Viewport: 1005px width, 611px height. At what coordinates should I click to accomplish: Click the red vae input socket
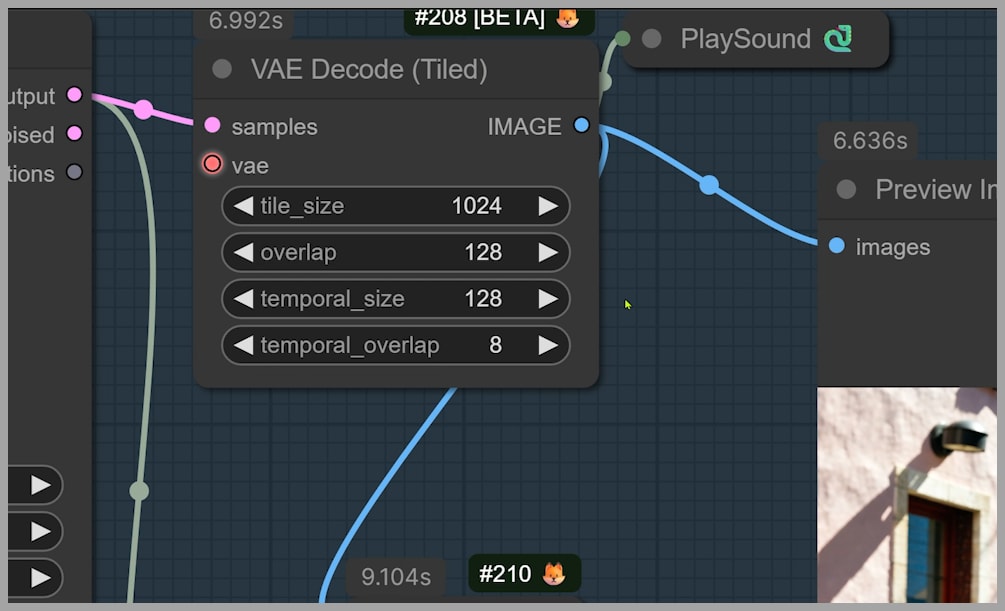pos(212,164)
